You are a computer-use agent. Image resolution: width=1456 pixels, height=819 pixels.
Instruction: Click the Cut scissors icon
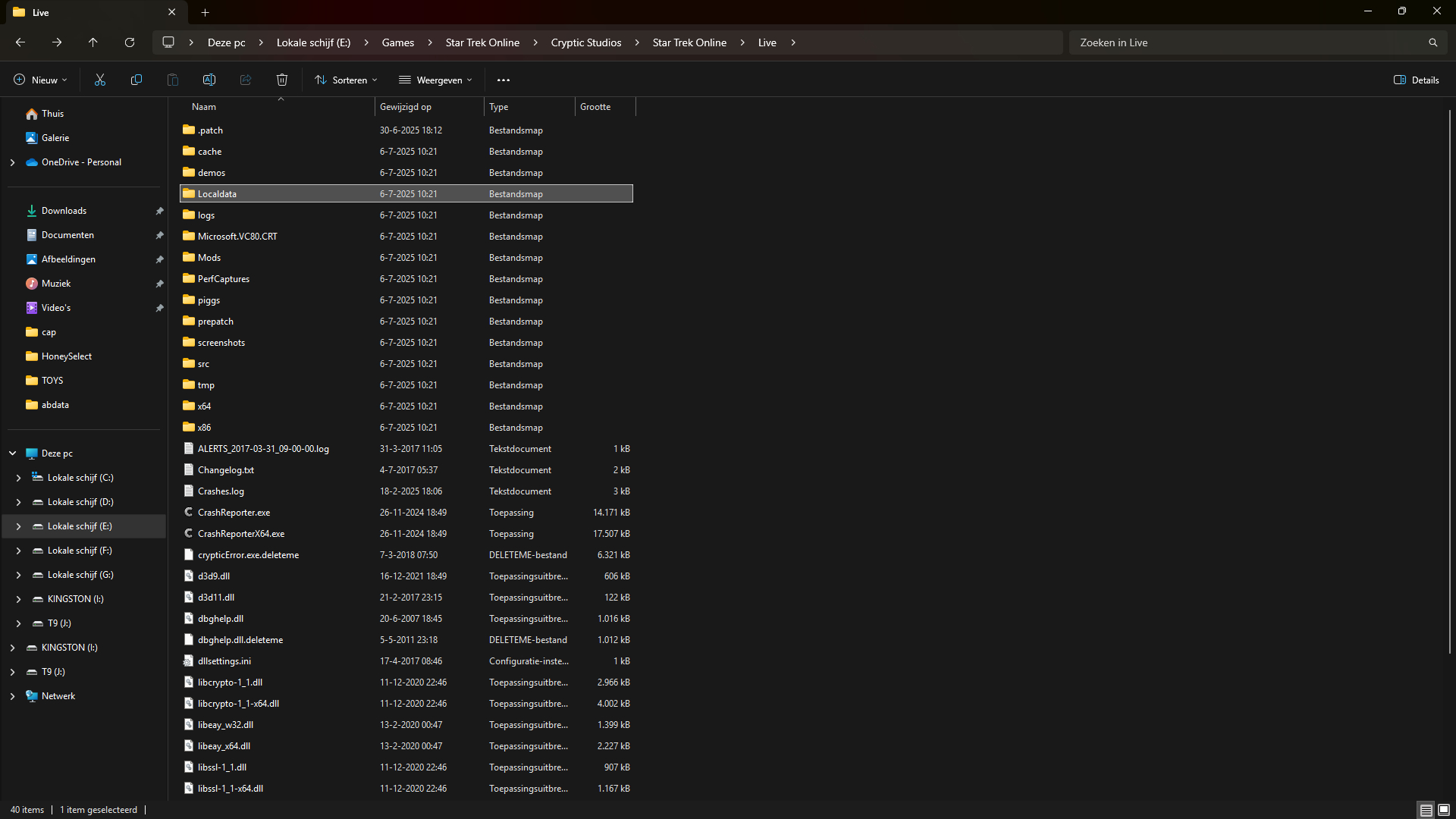(99, 80)
